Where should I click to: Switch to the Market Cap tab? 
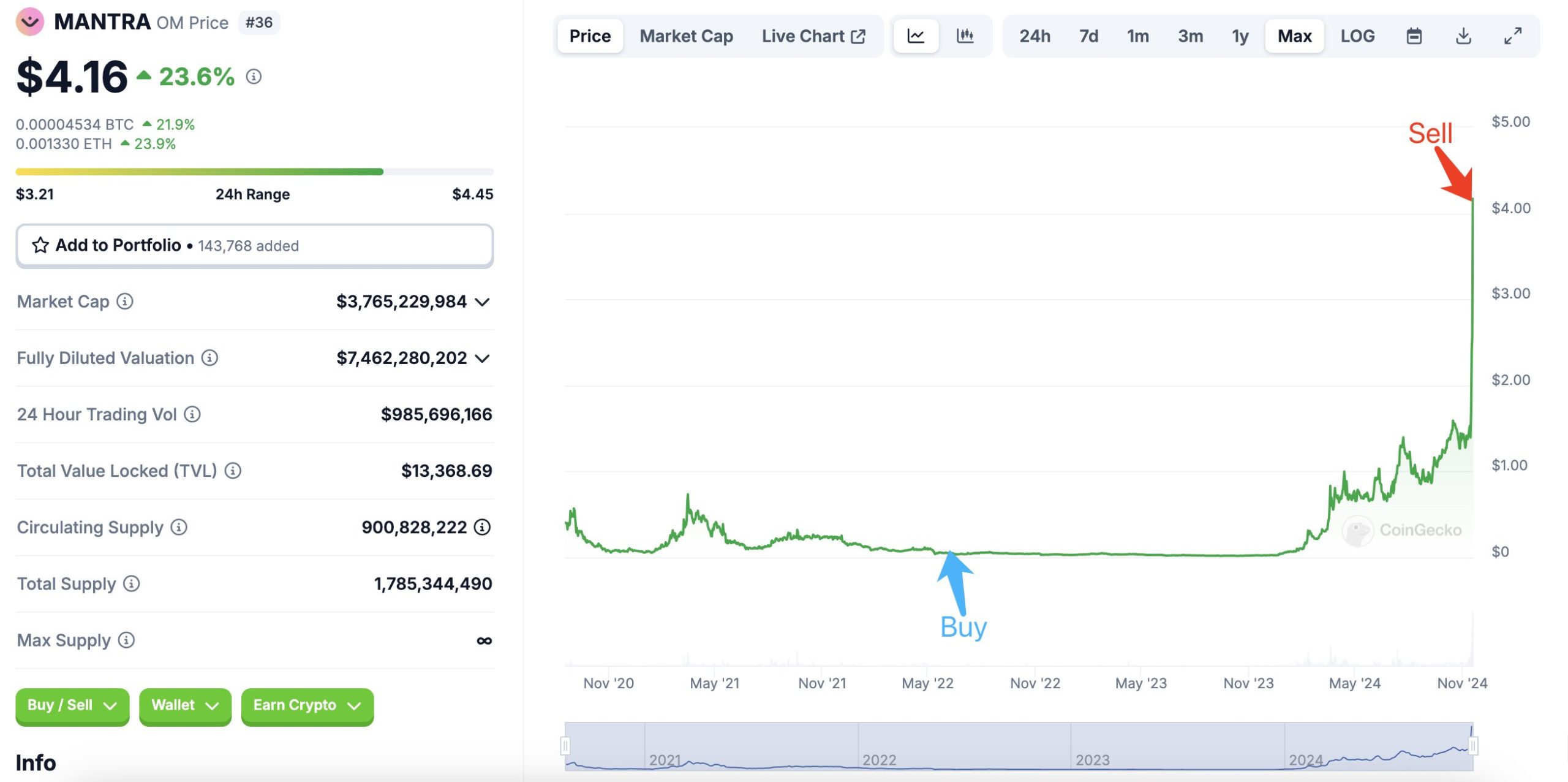click(x=686, y=36)
